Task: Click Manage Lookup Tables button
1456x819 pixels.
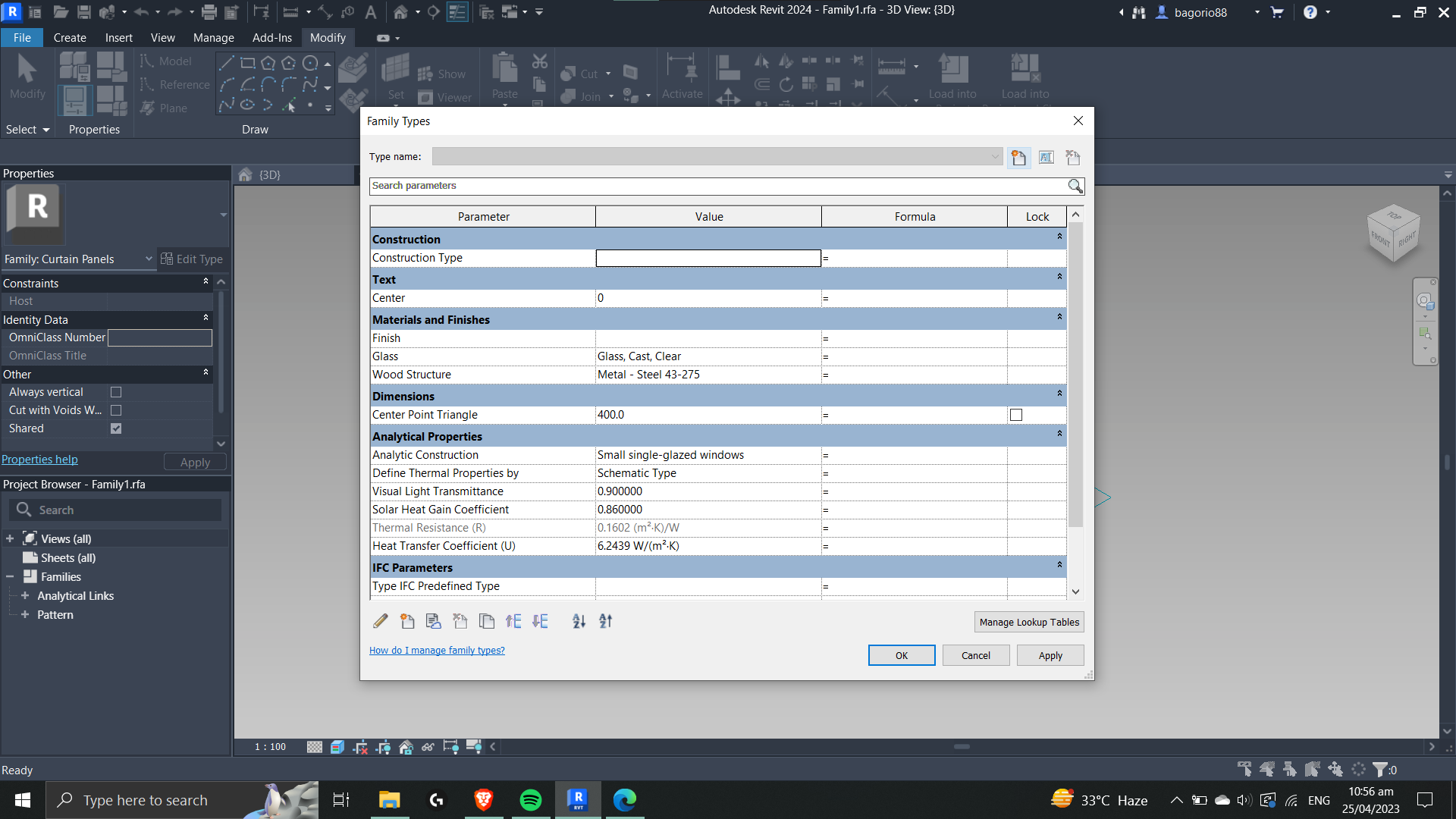Action: pos(1028,622)
